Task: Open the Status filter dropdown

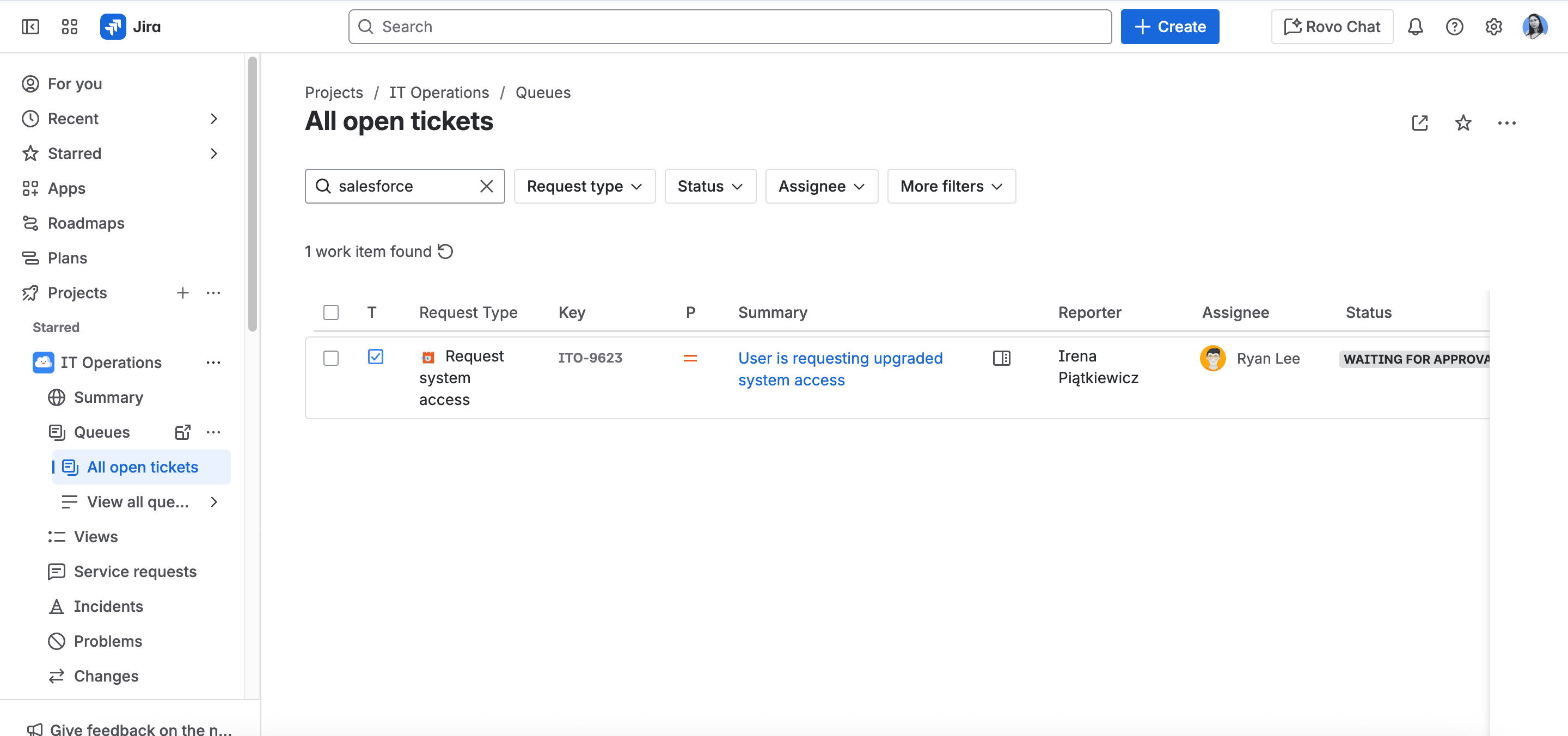Action: pyautogui.click(x=710, y=186)
